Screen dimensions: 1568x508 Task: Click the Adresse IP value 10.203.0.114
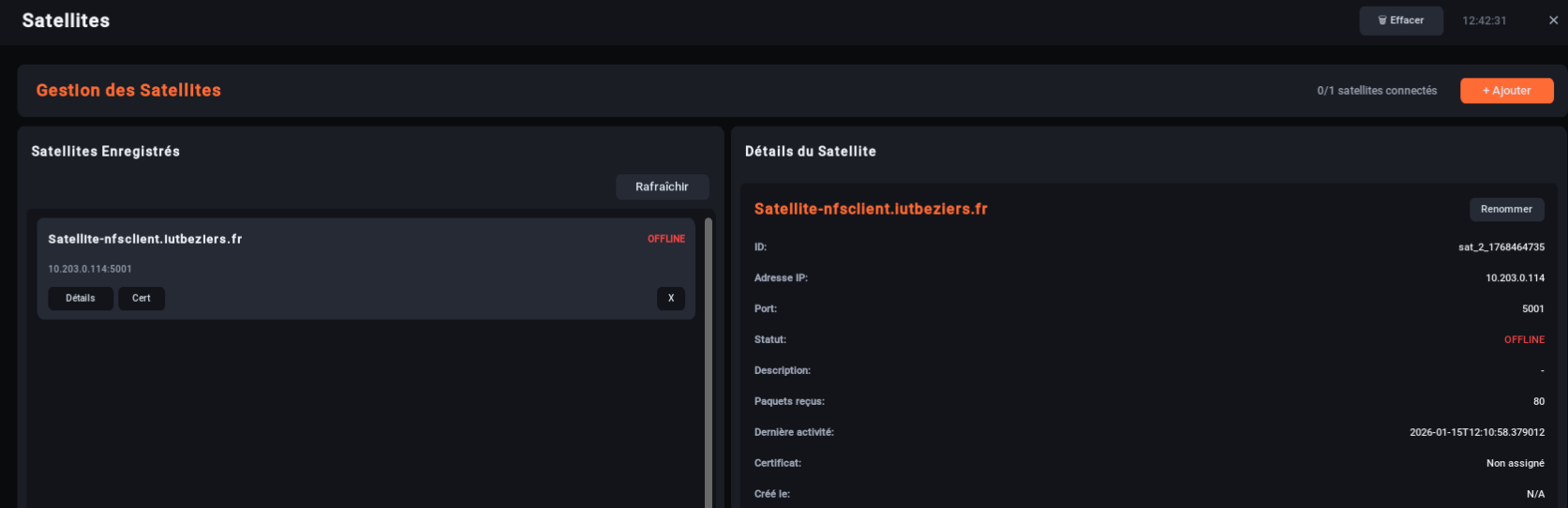pos(1515,278)
